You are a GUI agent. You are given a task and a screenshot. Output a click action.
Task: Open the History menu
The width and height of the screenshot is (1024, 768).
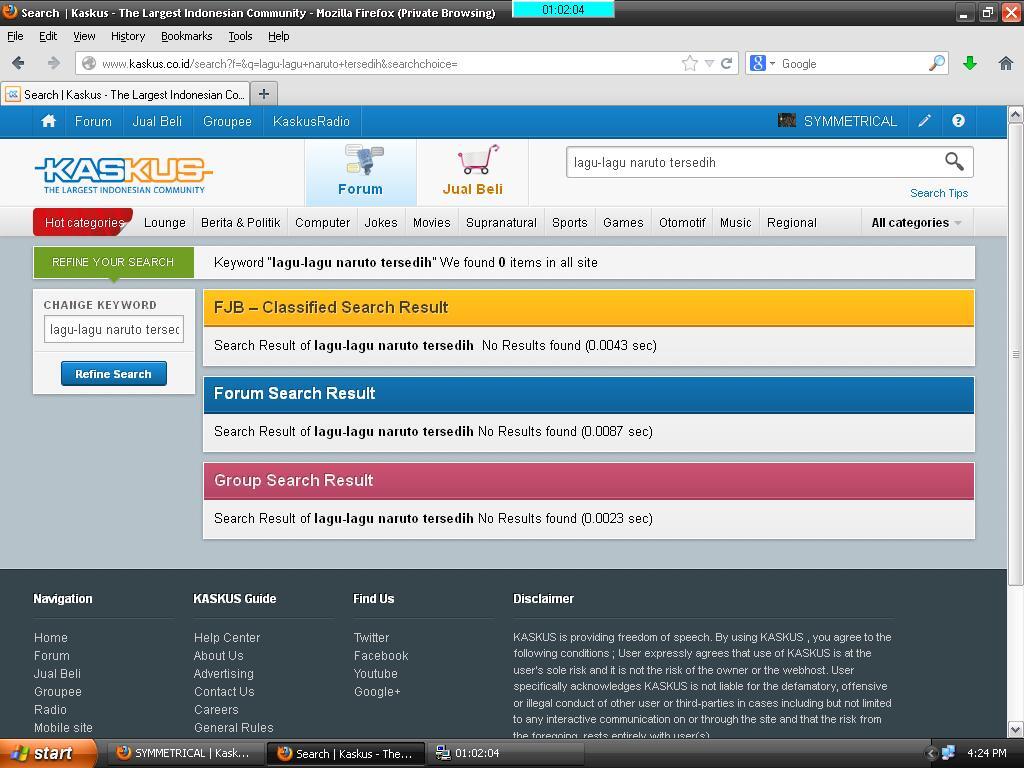point(128,36)
